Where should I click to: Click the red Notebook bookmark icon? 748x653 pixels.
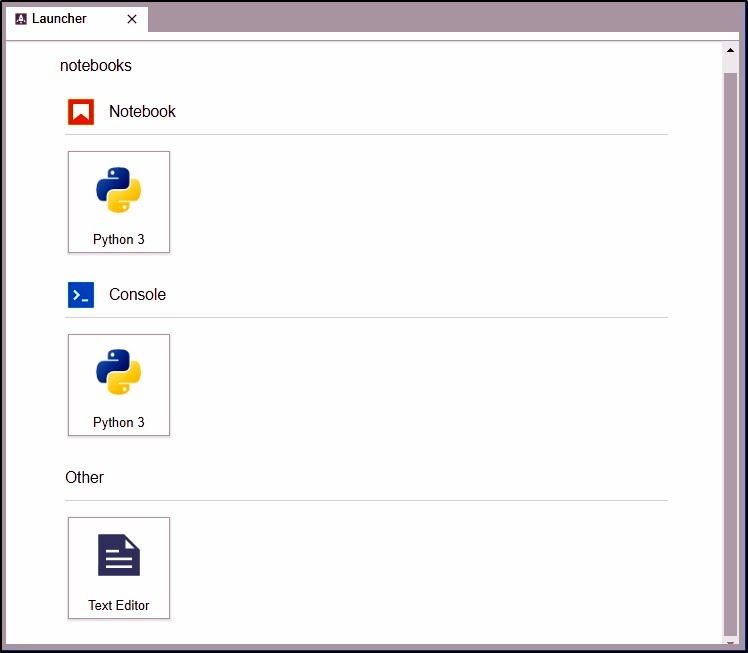click(x=81, y=112)
